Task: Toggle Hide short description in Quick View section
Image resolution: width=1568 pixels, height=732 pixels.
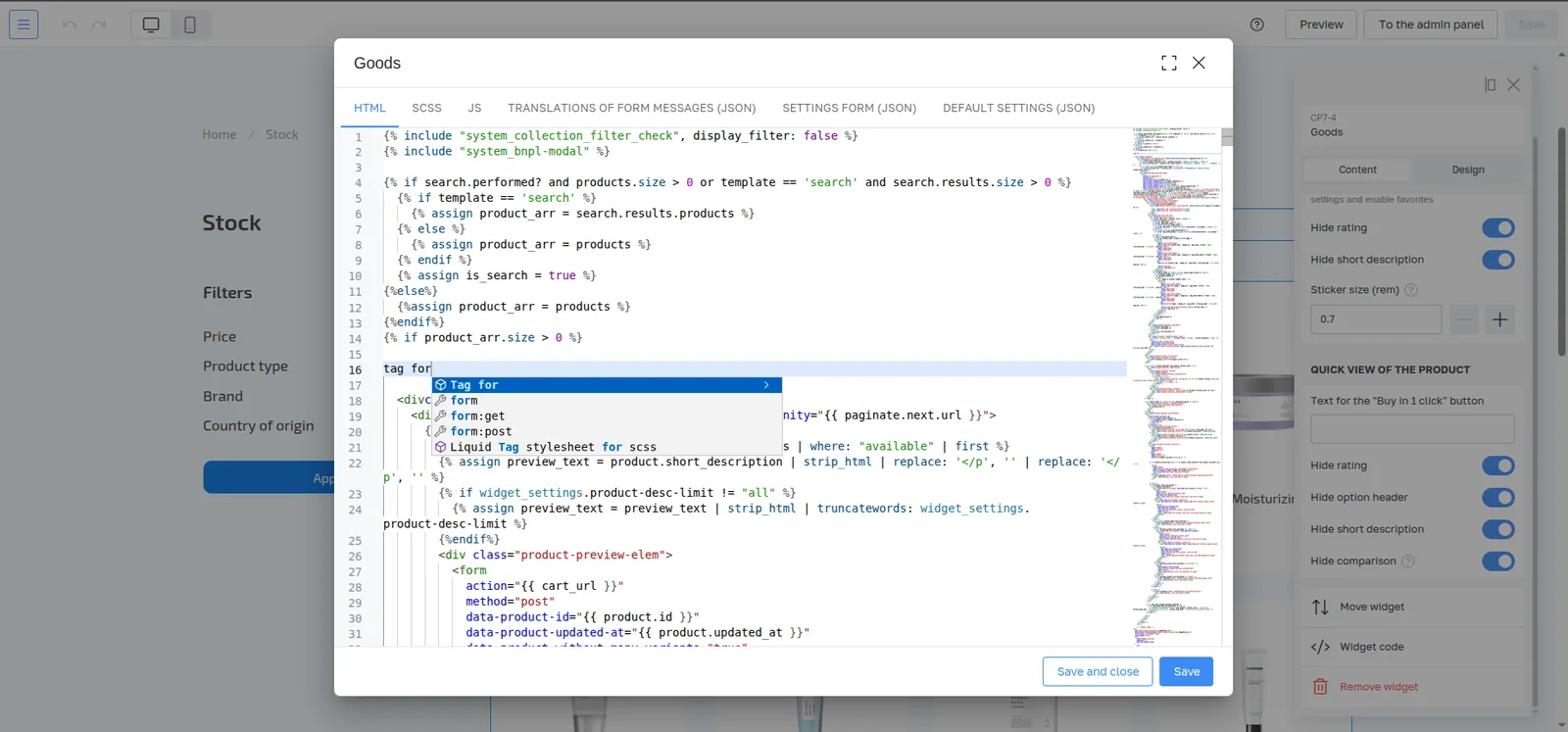Action: (1498, 529)
